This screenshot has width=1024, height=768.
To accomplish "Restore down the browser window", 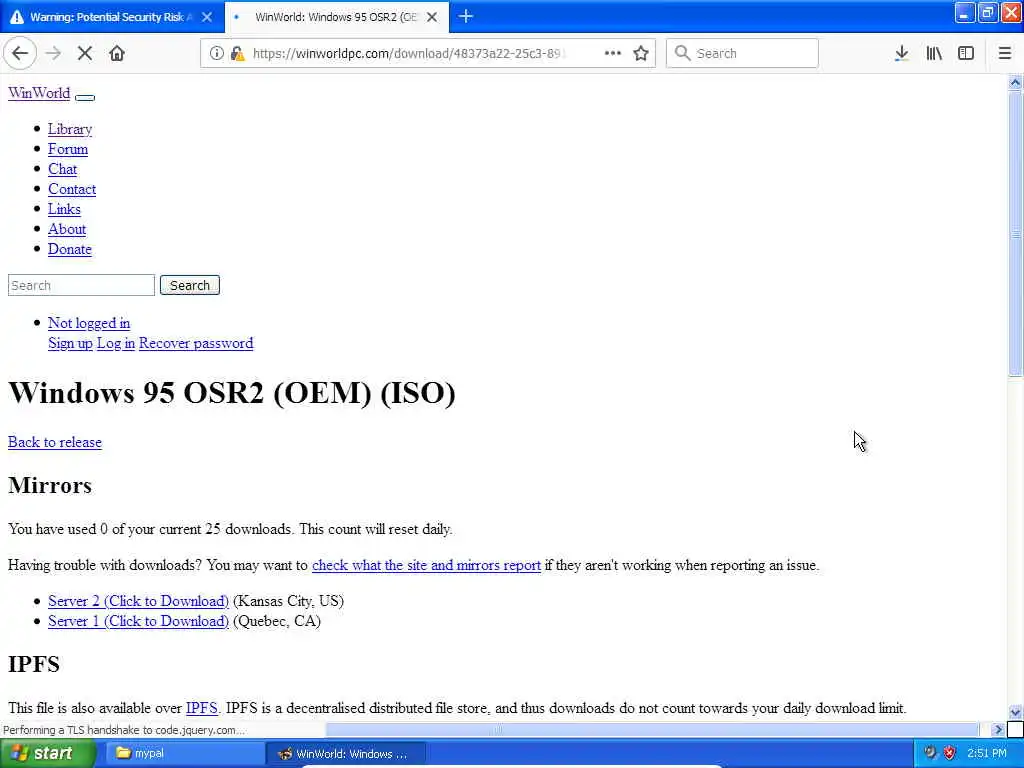I will [x=988, y=12].
